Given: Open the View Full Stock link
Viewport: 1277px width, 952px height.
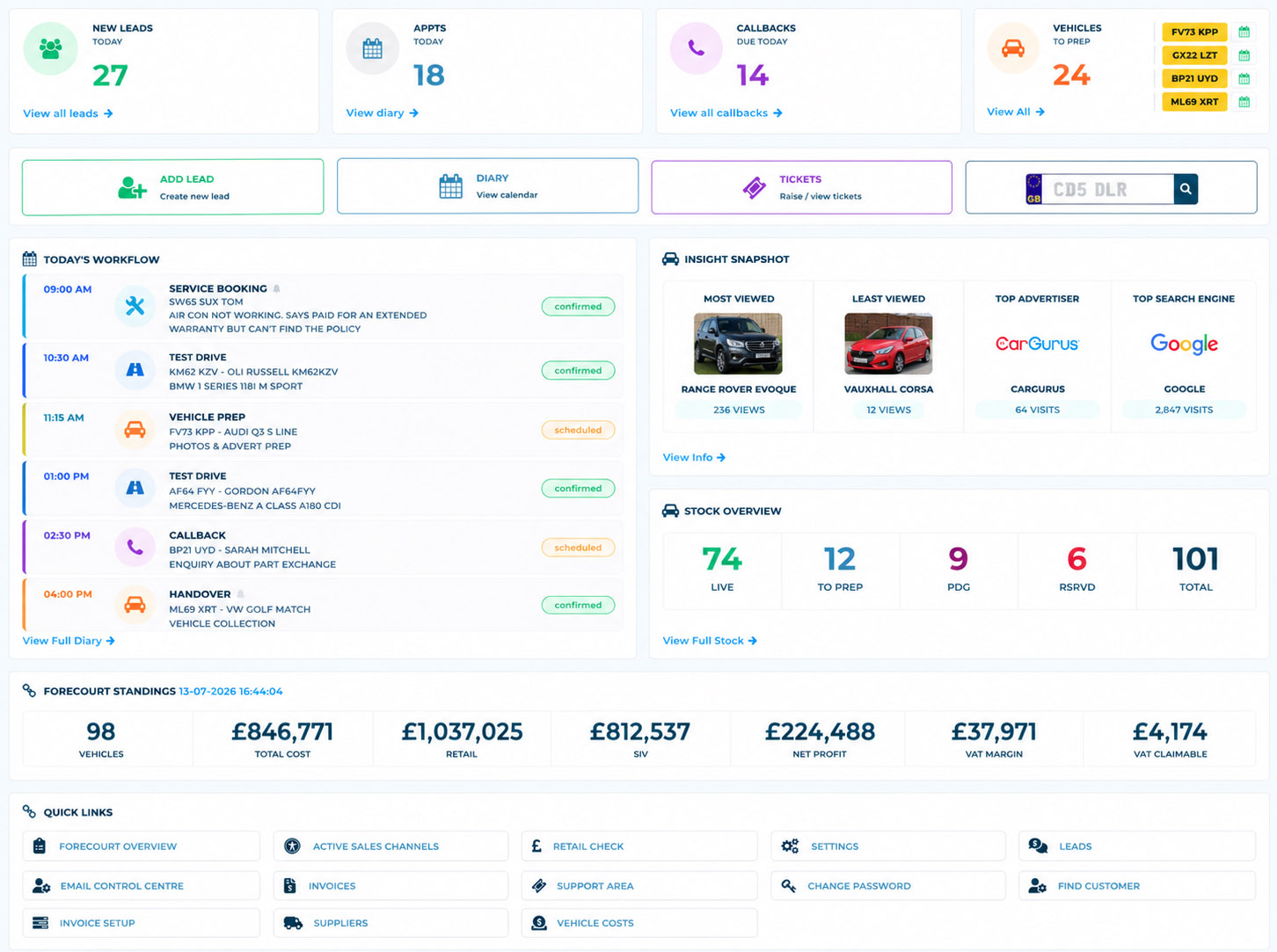Looking at the screenshot, I should click(710, 641).
